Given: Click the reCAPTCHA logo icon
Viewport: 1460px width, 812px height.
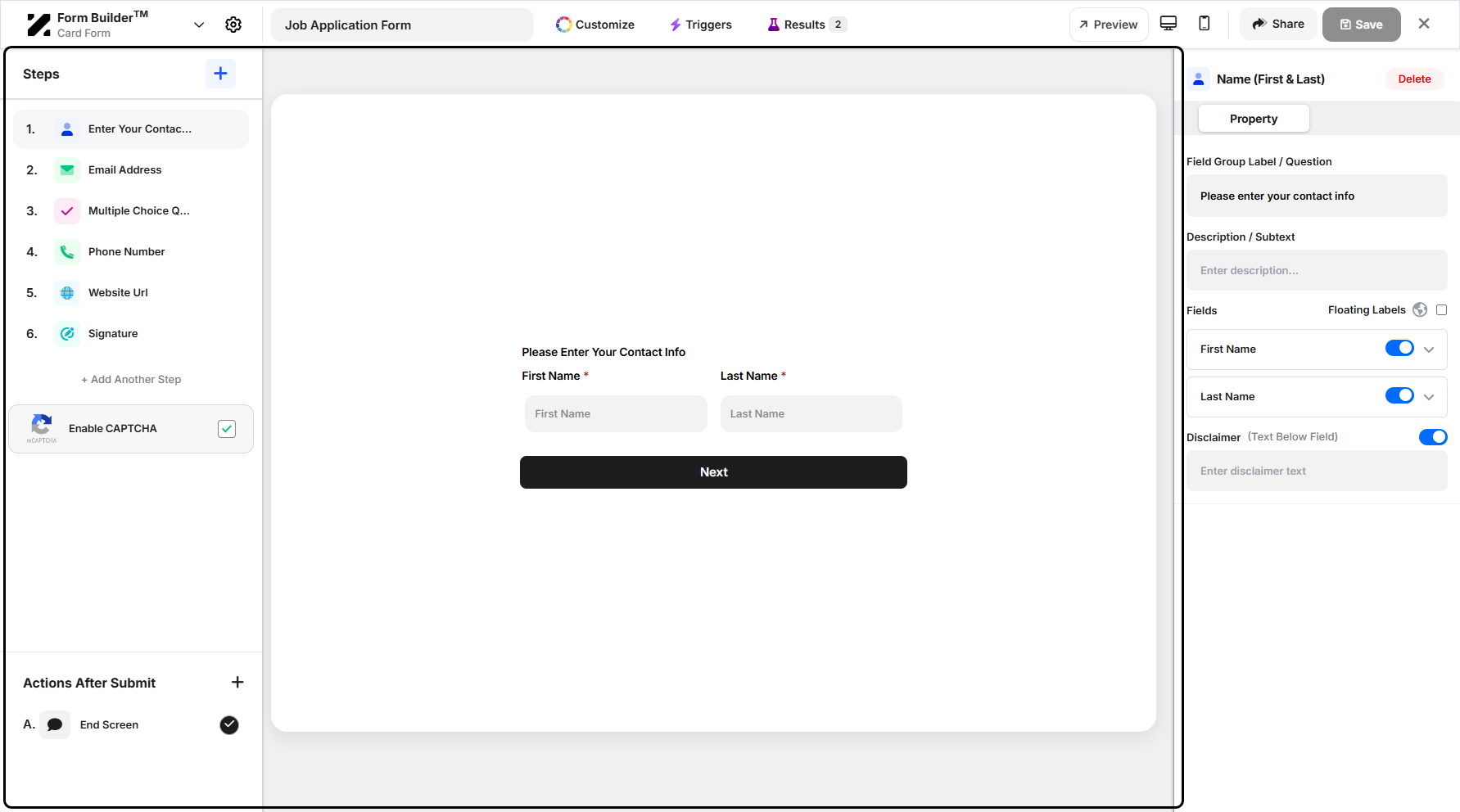Looking at the screenshot, I should [x=41, y=427].
